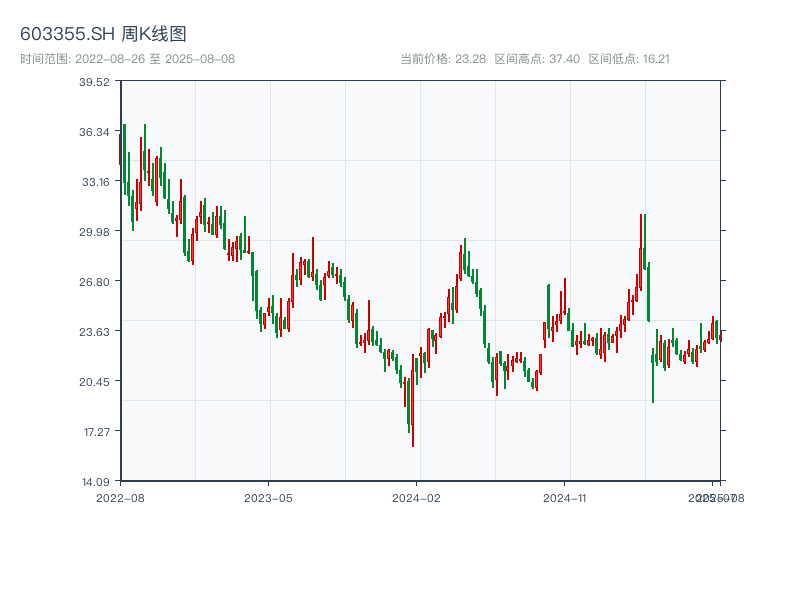This screenshot has width=800, height=600.
Task: Click the 17.27 price axis label
Action: tap(95, 432)
